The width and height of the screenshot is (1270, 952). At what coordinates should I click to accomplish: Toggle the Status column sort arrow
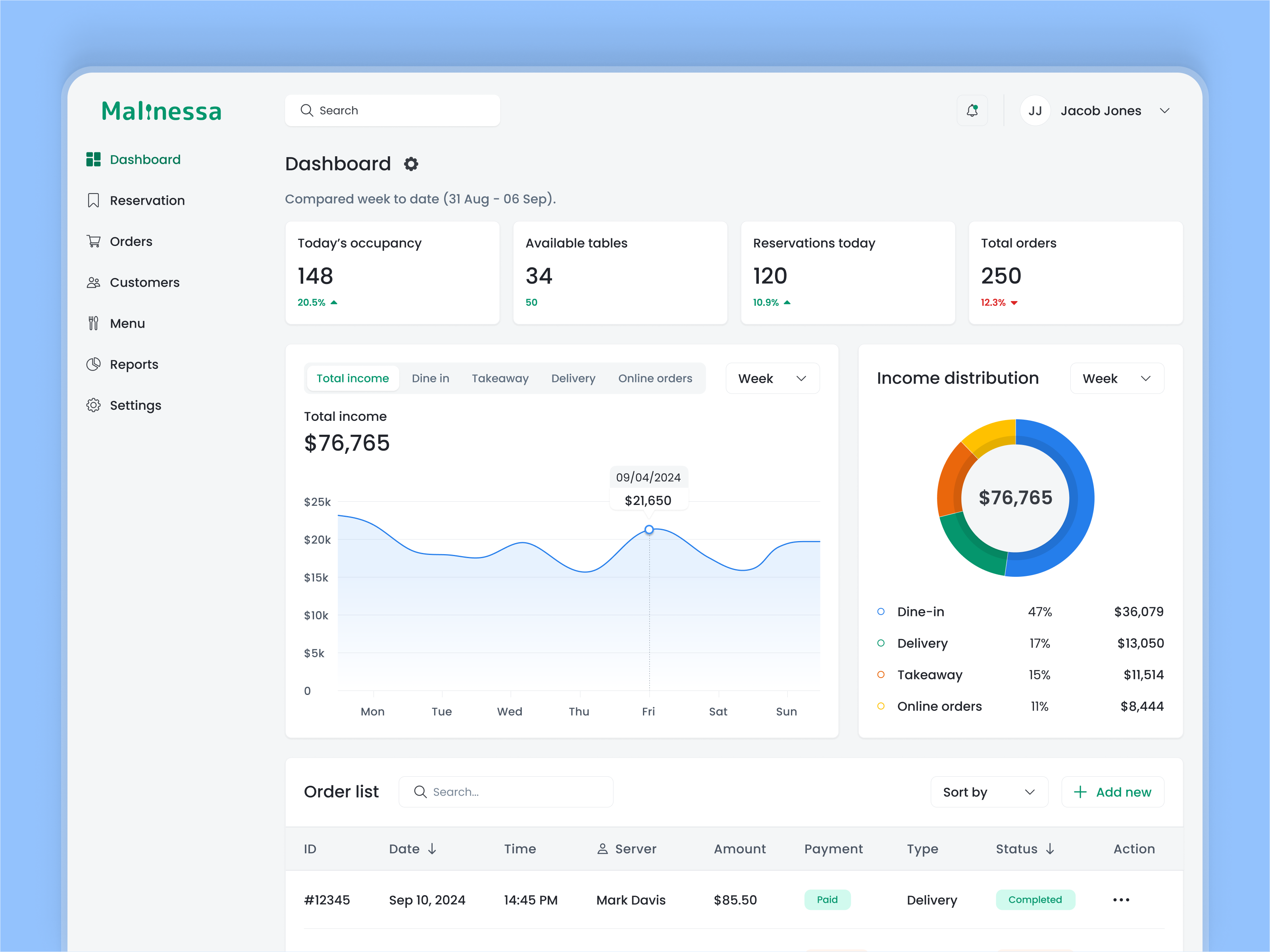click(1050, 849)
